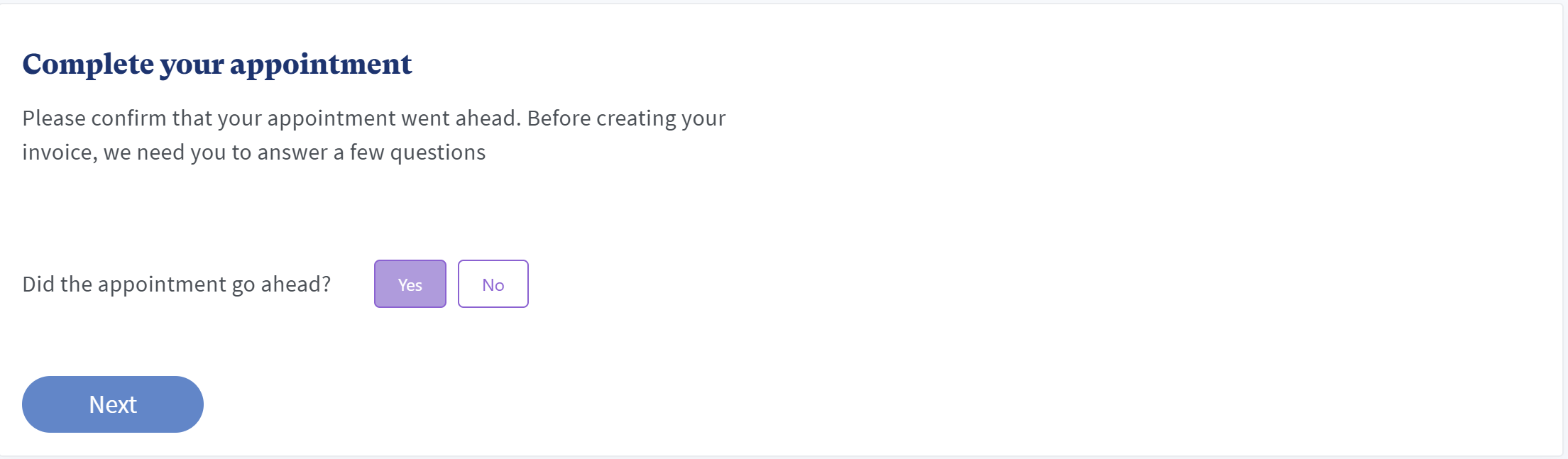Select No for appointment went ahead
The width and height of the screenshot is (1568, 459).
(x=493, y=284)
